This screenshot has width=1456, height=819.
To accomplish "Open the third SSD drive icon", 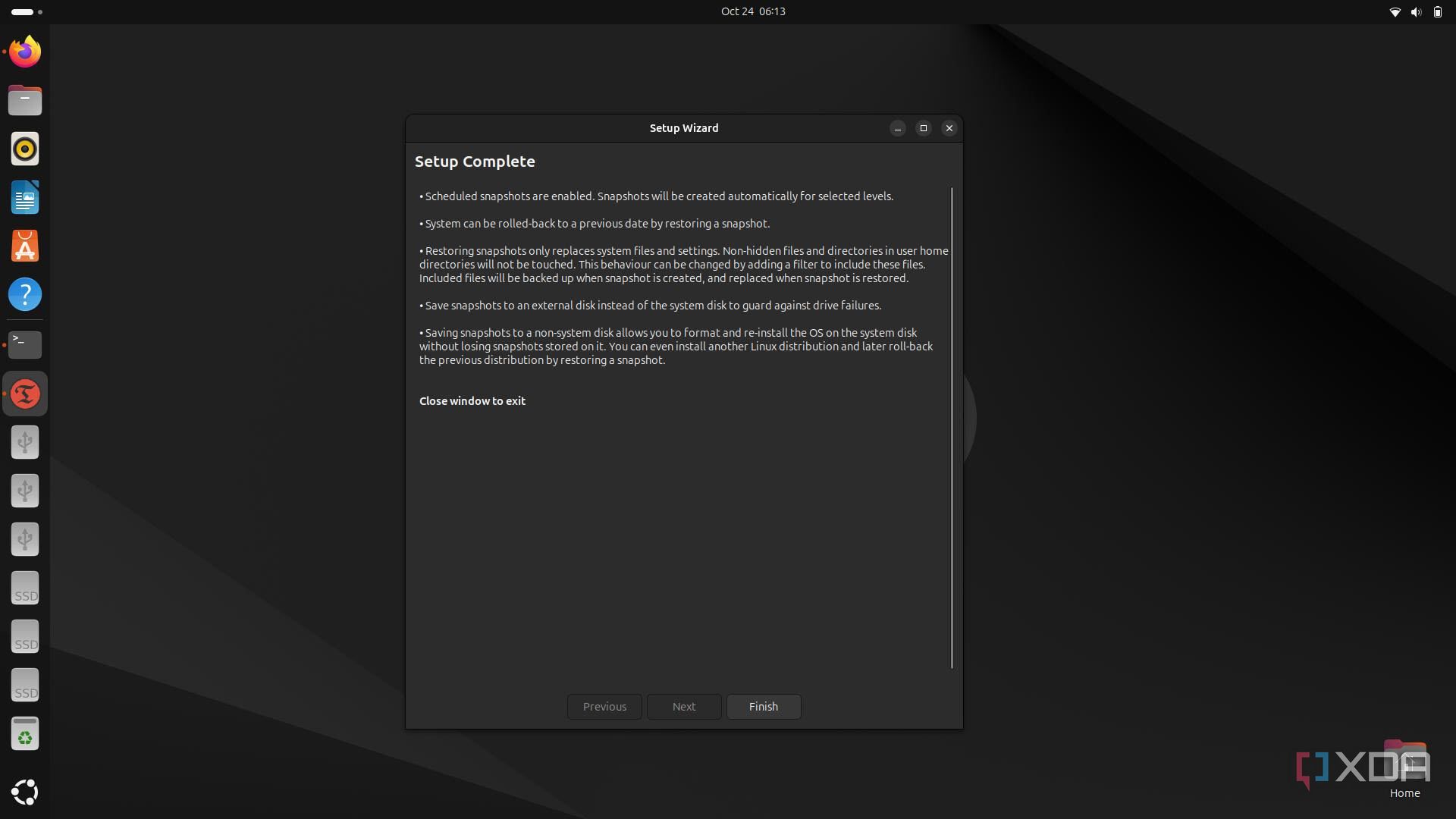I will click(x=25, y=685).
